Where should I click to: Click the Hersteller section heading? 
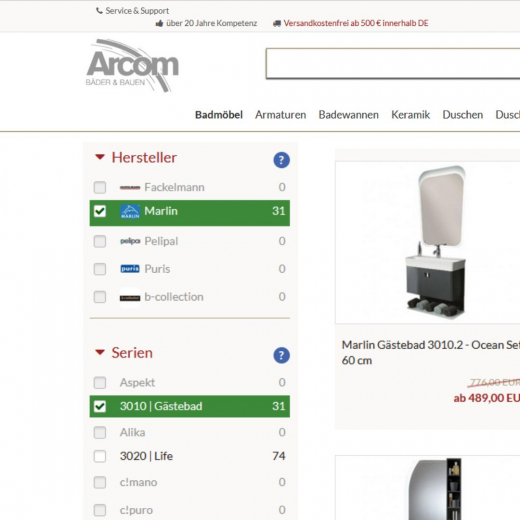tap(144, 158)
